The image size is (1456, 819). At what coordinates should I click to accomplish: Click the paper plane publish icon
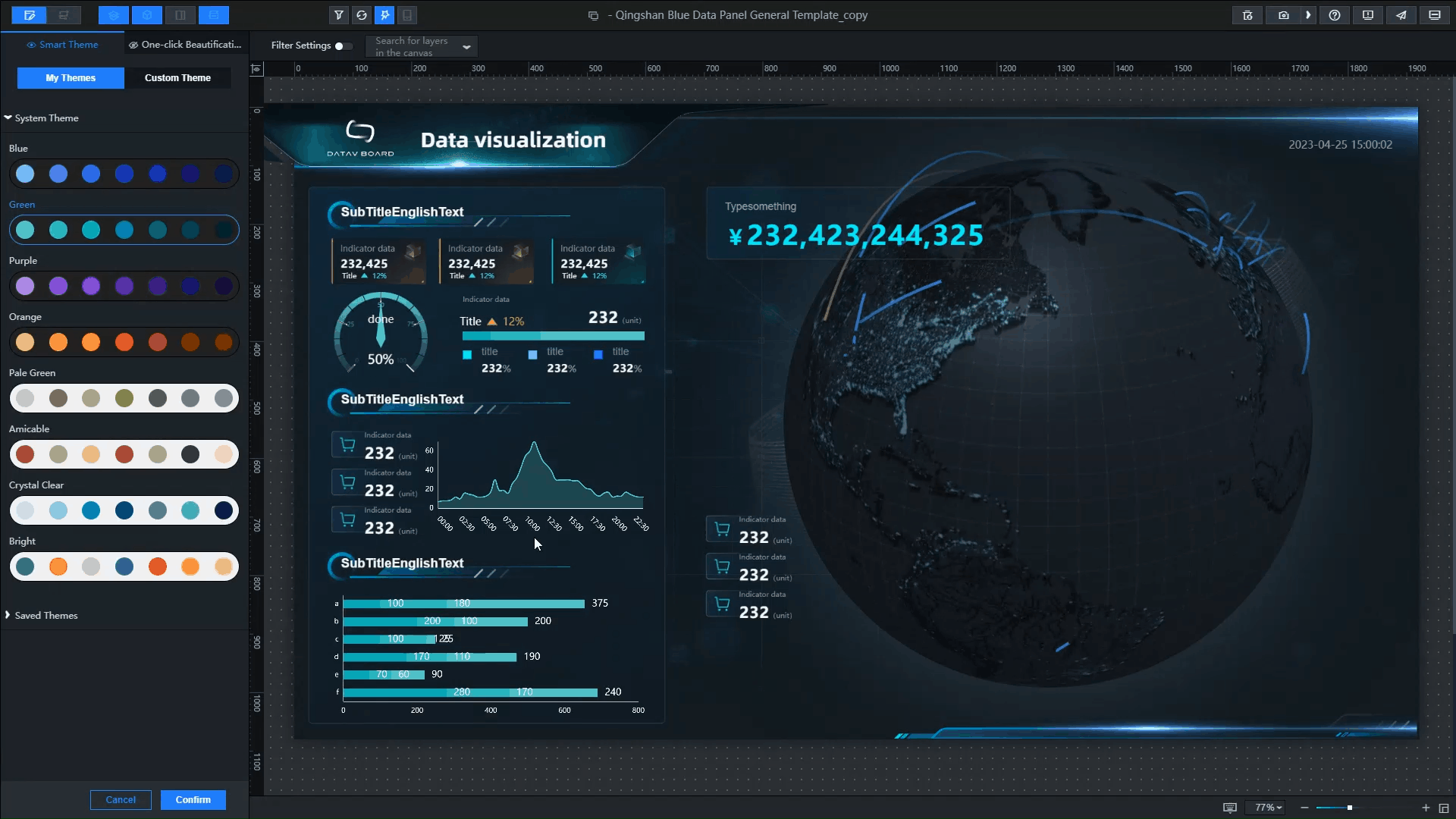1401,15
